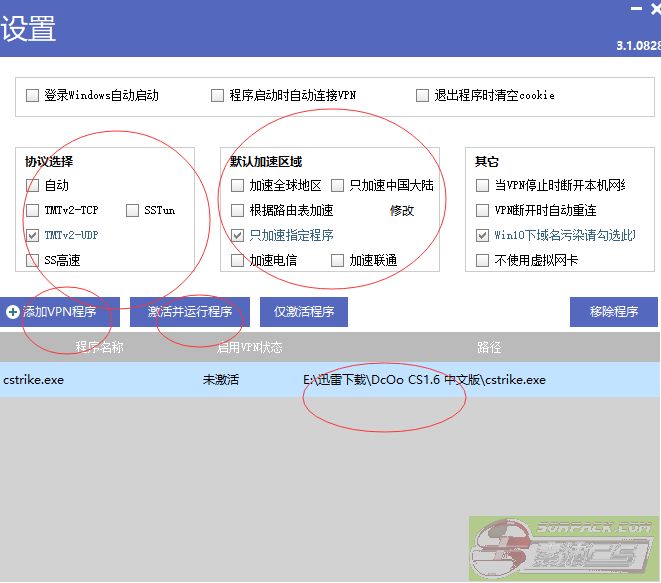Click the 仅激活程序 button
The width and height of the screenshot is (661, 583).
[304, 312]
